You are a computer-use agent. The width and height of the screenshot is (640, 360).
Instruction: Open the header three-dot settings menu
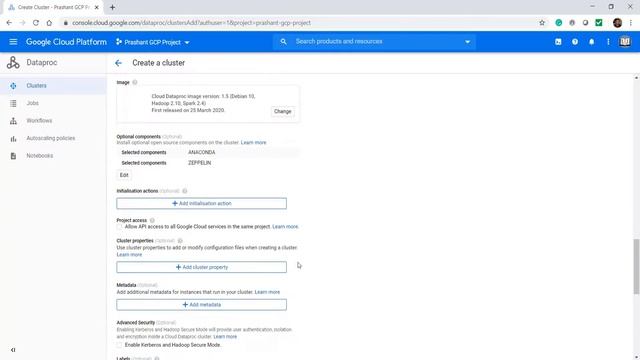pos(608,42)
